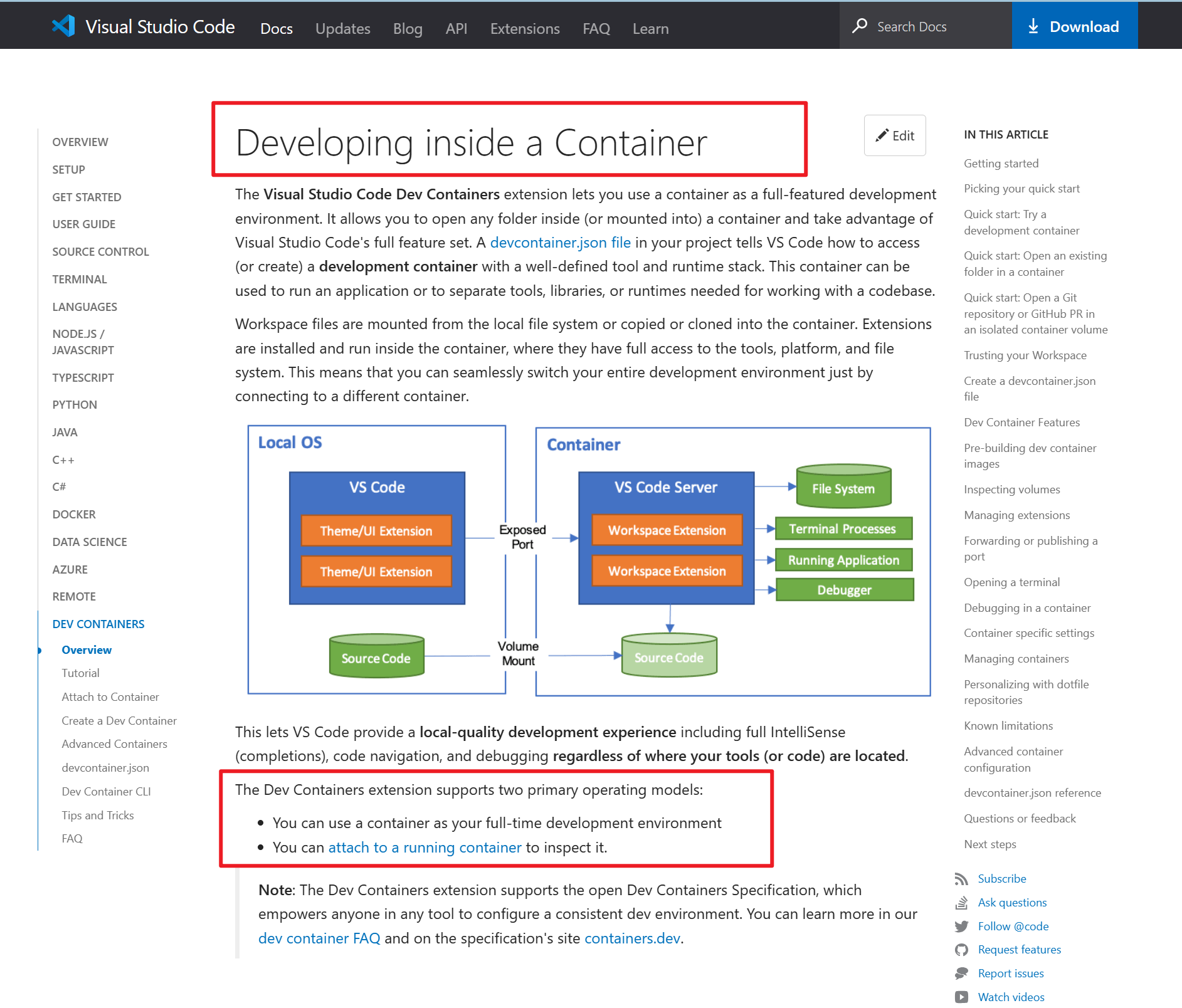
Task: Expand the DATA SCIENCE sidebar section
Action: 90,542
